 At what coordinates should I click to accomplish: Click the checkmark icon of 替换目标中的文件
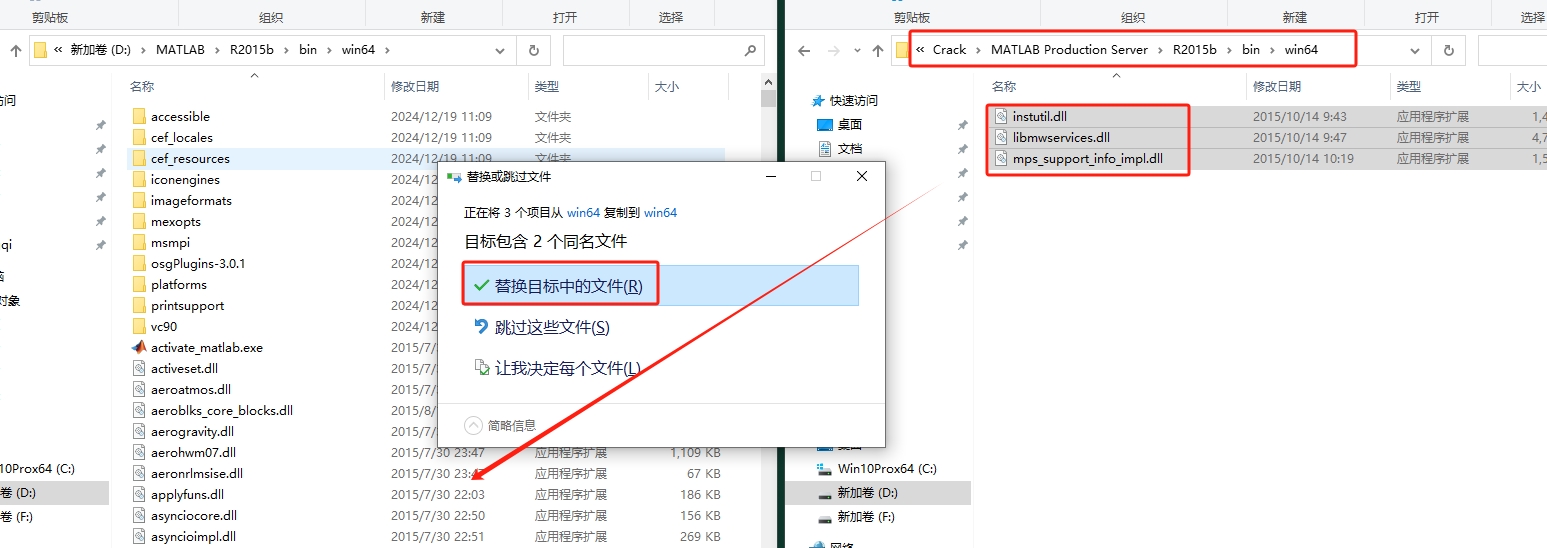pos(482,286)
